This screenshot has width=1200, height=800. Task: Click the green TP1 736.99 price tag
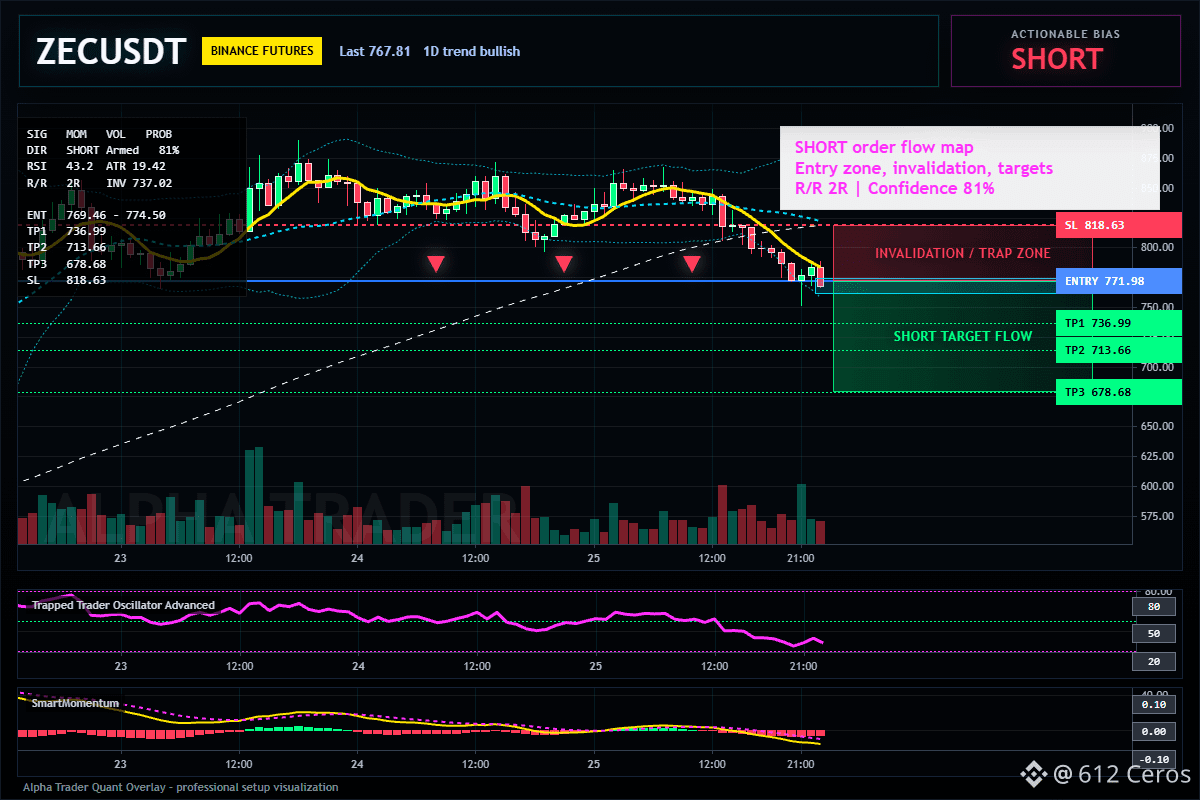pyautogui.click(x=1118, y=323)
